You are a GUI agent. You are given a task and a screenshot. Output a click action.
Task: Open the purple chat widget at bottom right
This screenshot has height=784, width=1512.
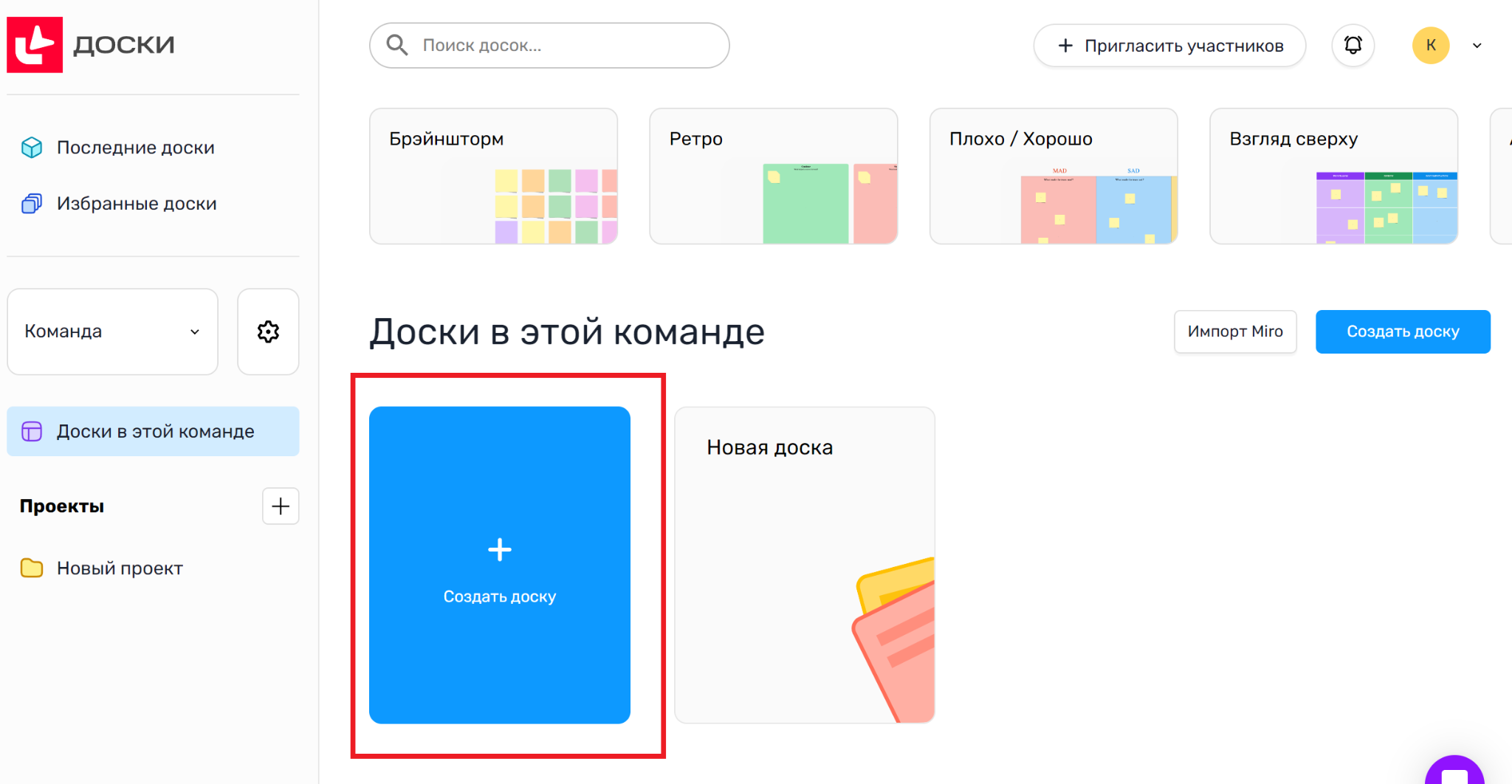click(1454, 771)
